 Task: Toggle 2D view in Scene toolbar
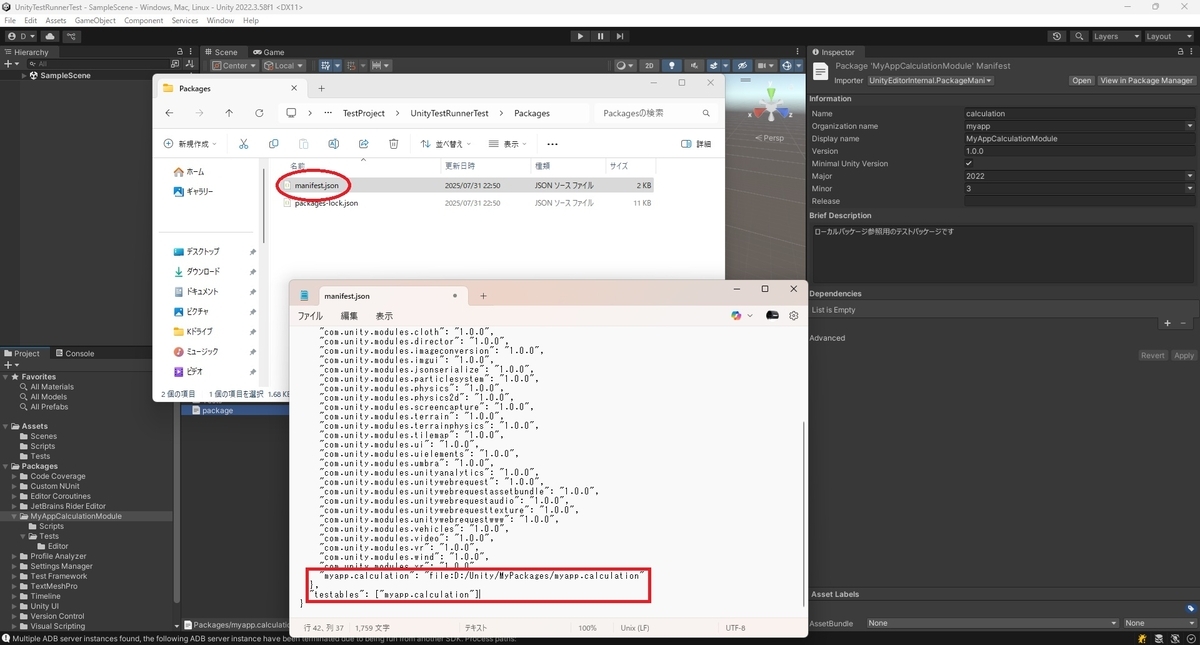pyautogui.click(x=649, y=66)
